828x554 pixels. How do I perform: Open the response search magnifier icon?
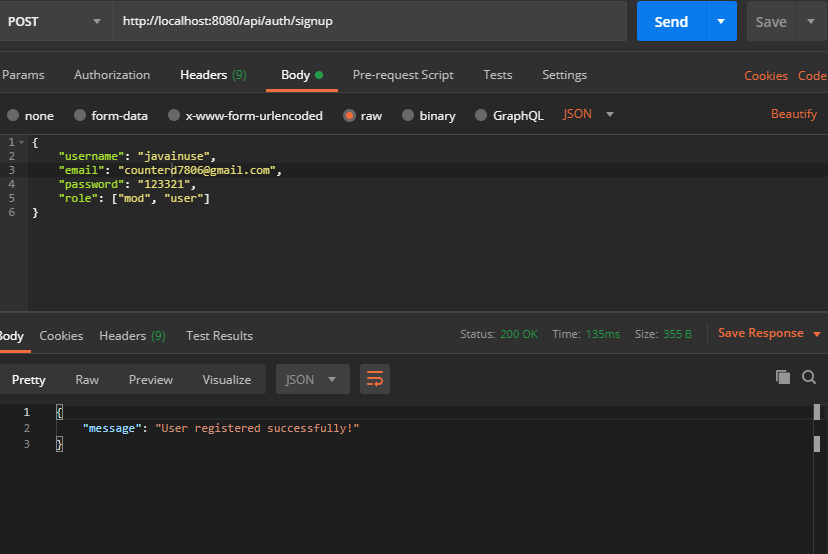click(808, 377)
